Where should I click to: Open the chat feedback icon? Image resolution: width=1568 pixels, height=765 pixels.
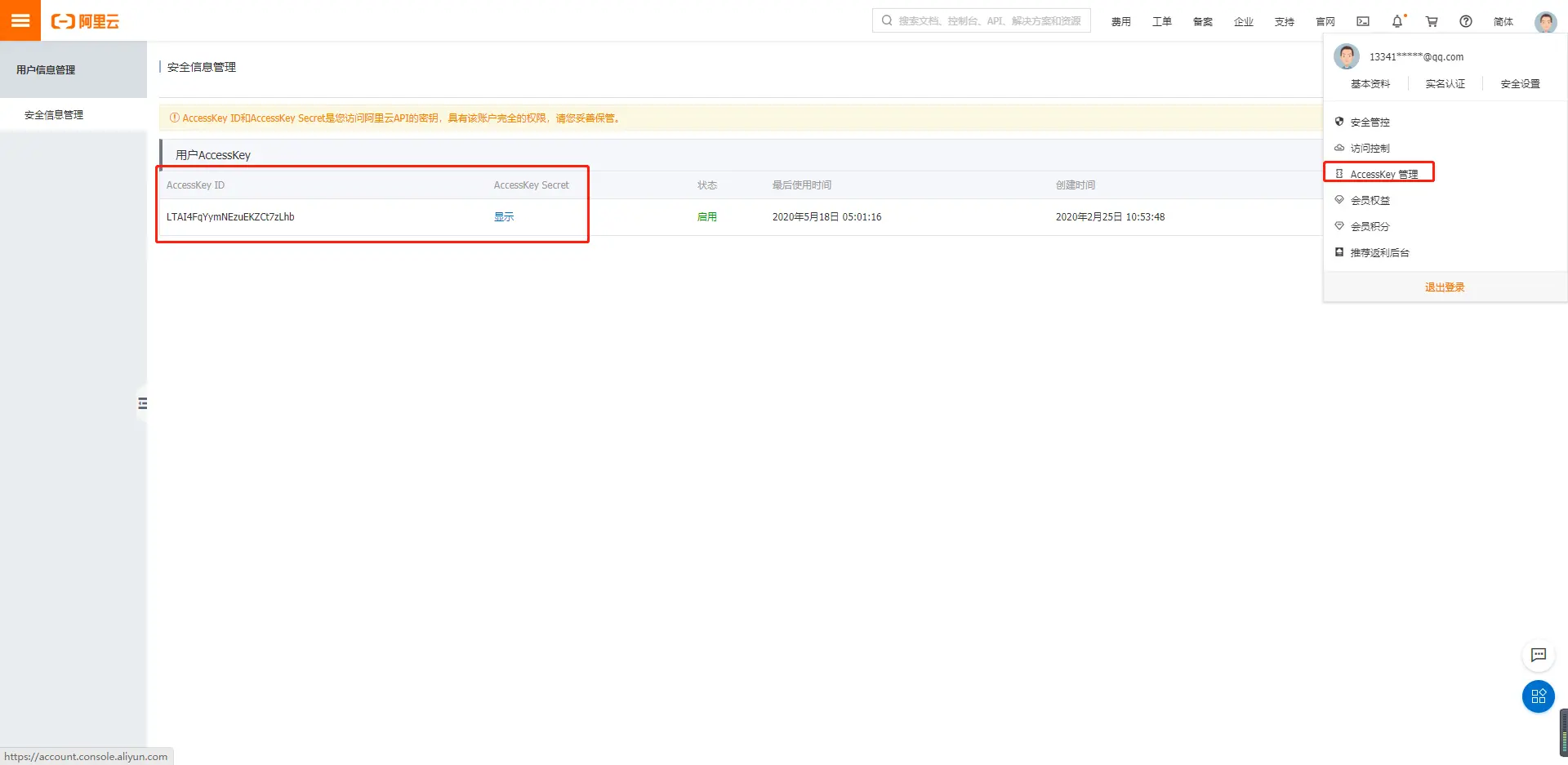tap(1539, 655)
